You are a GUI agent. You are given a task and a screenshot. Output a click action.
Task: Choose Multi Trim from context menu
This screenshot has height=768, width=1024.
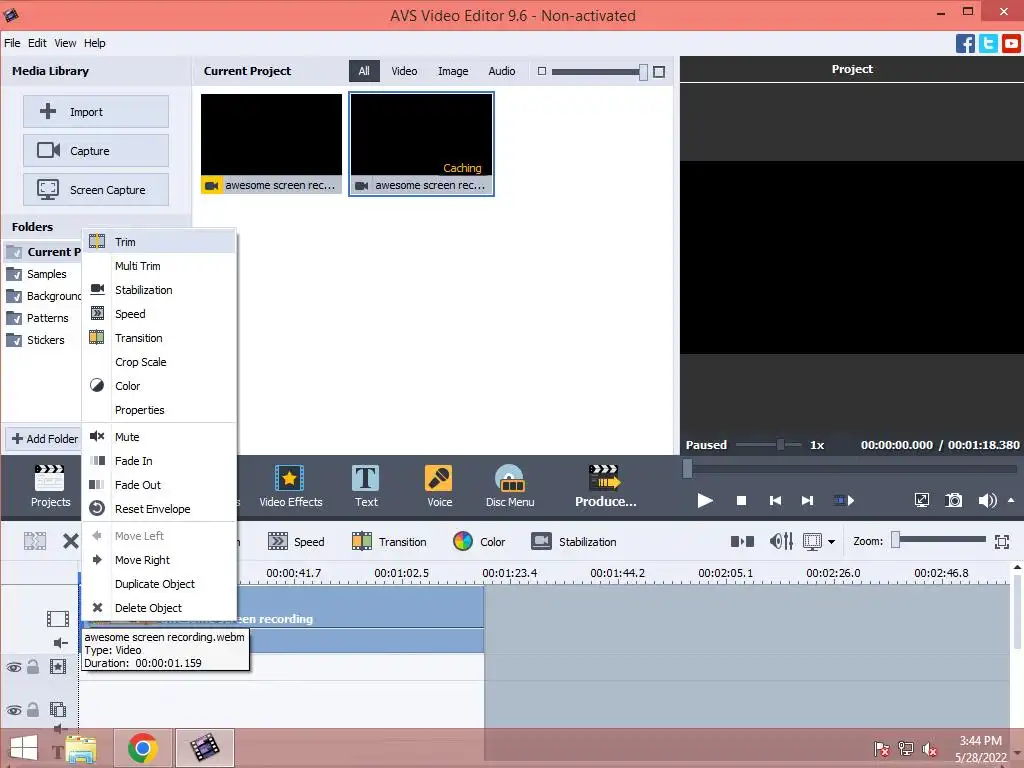[x=159, y=266]
